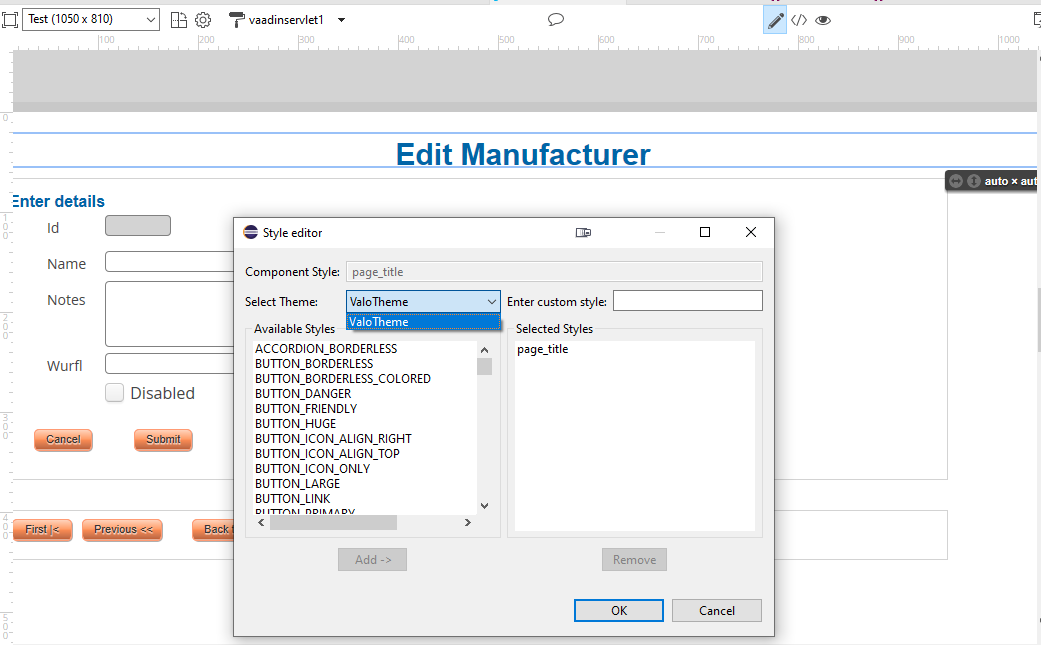1041x645 pixels.
Task: Switch to code view icon
Action: tap(799, 20)
